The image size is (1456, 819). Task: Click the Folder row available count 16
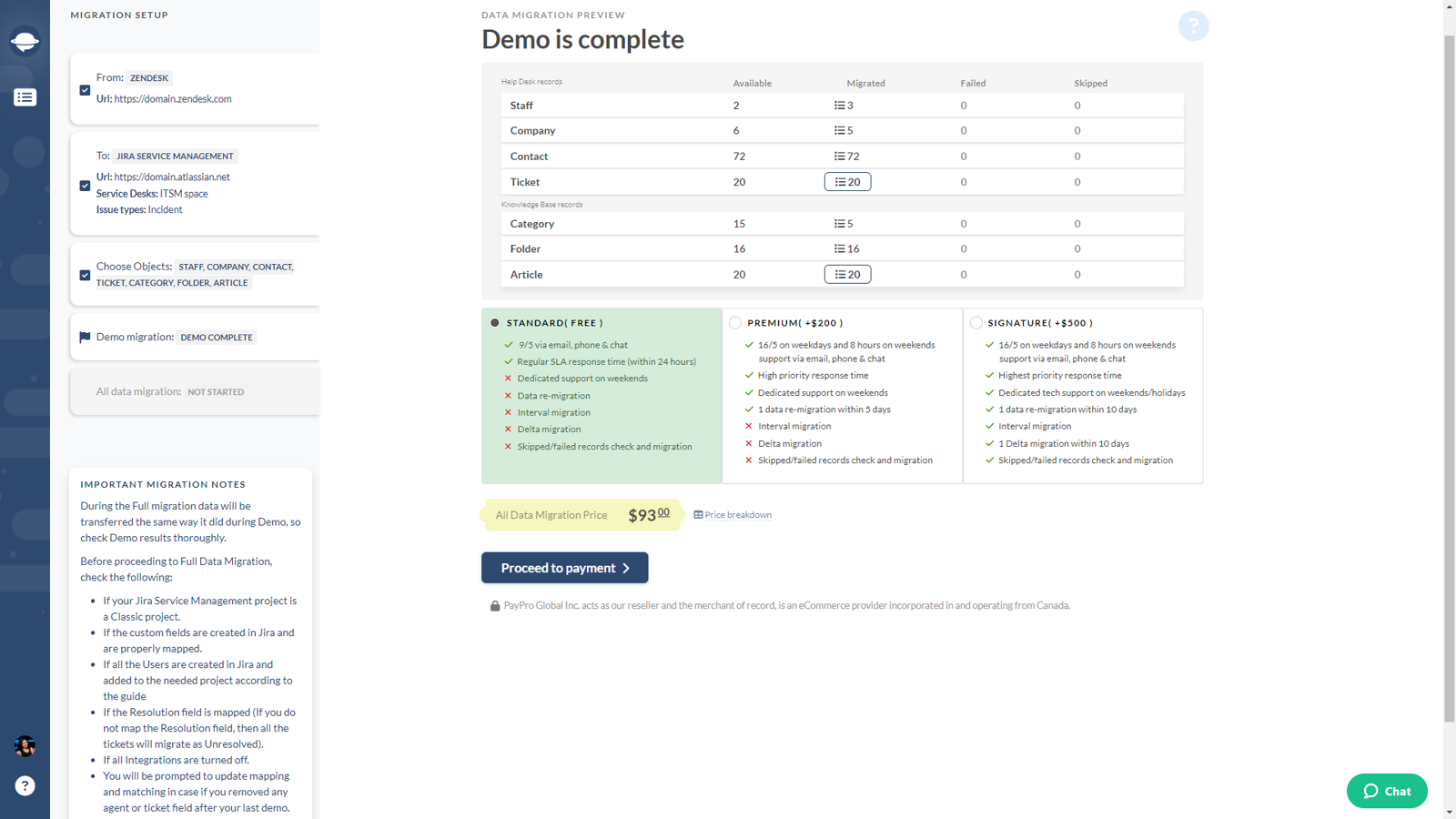click(739, 249)
